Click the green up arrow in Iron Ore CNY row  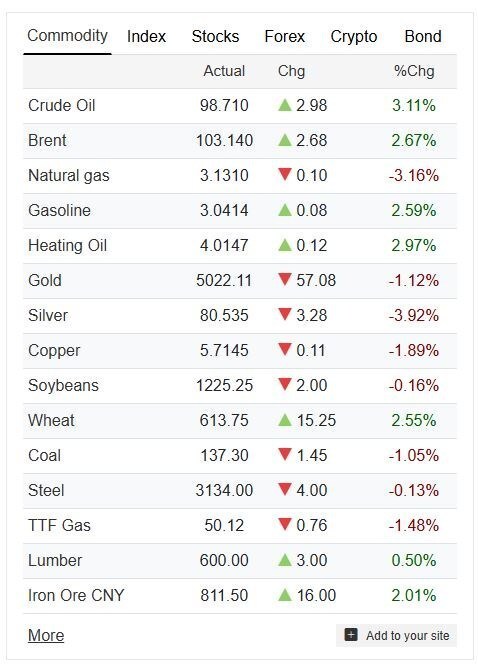pyautogui.click(x=285, y=595)
